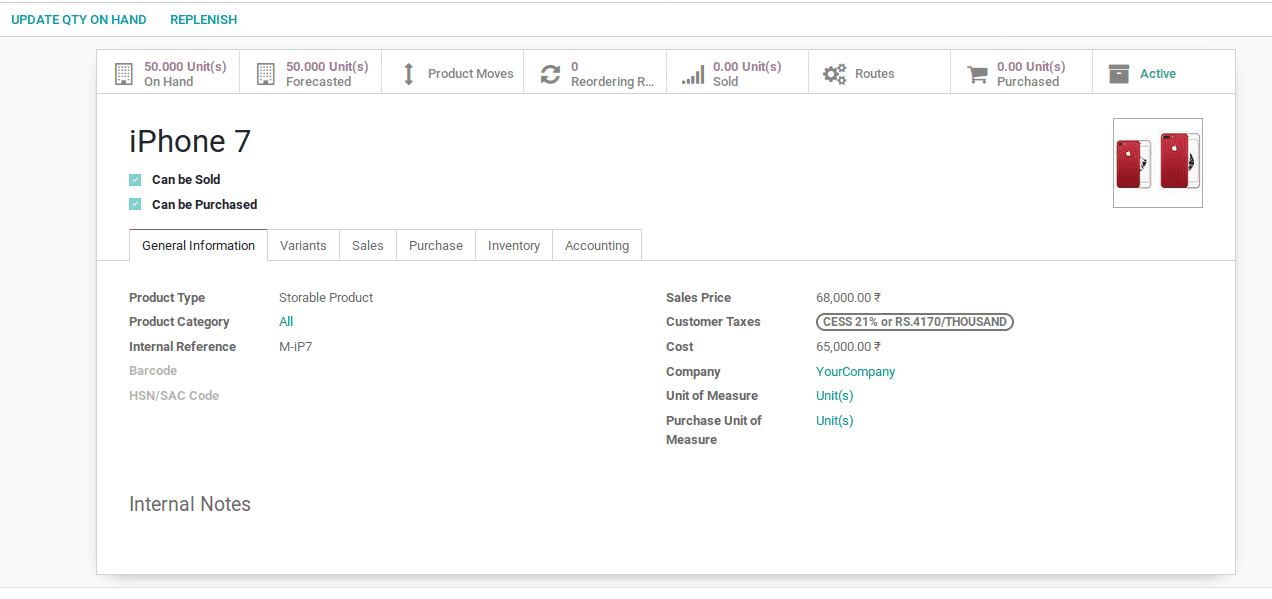Click the Reordering Rules refresh icon
This screenshot has height=599, width=1272.
[550, 74]
